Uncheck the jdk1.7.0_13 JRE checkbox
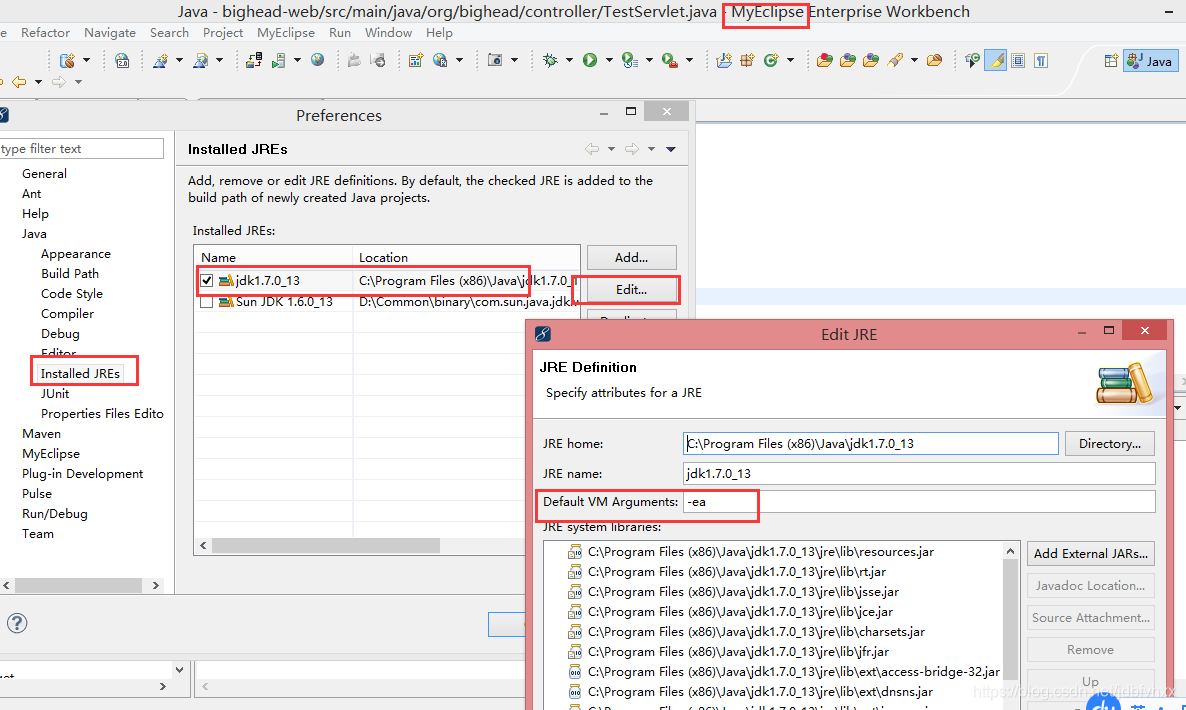The image size is (1186, 710). click(206, 281)
